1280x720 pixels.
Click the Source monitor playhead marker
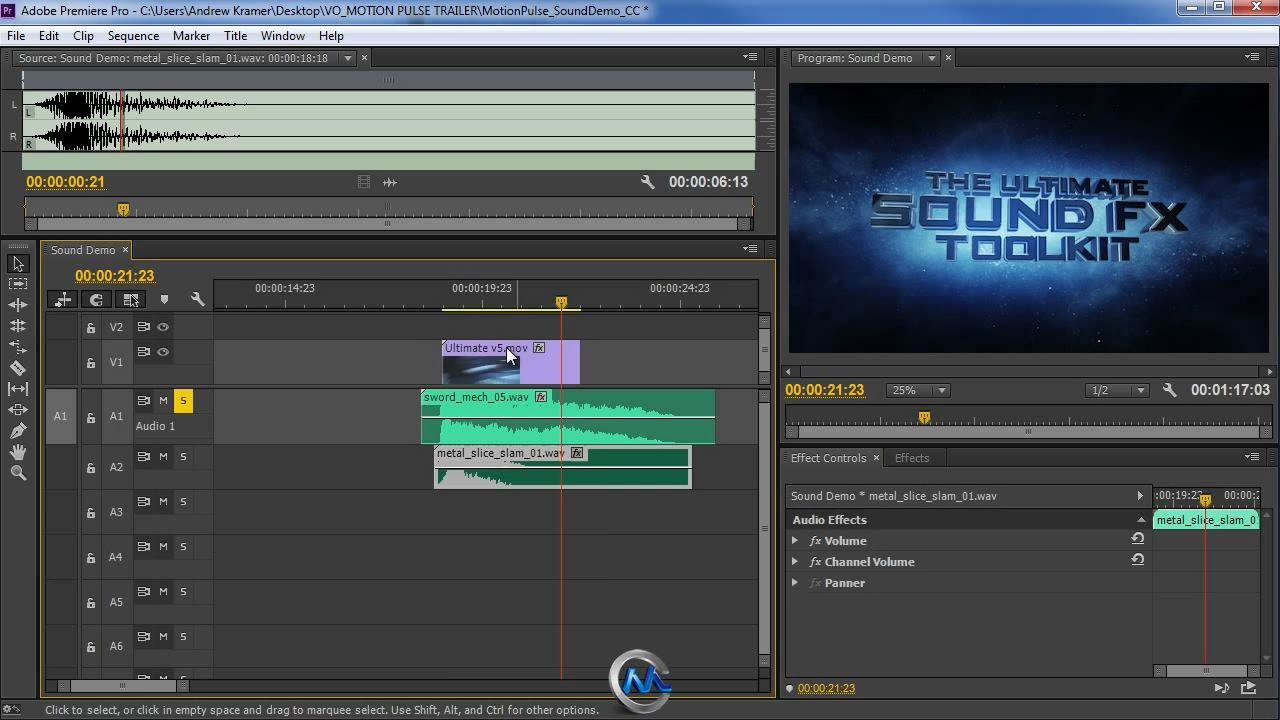(x=123, y=209)
